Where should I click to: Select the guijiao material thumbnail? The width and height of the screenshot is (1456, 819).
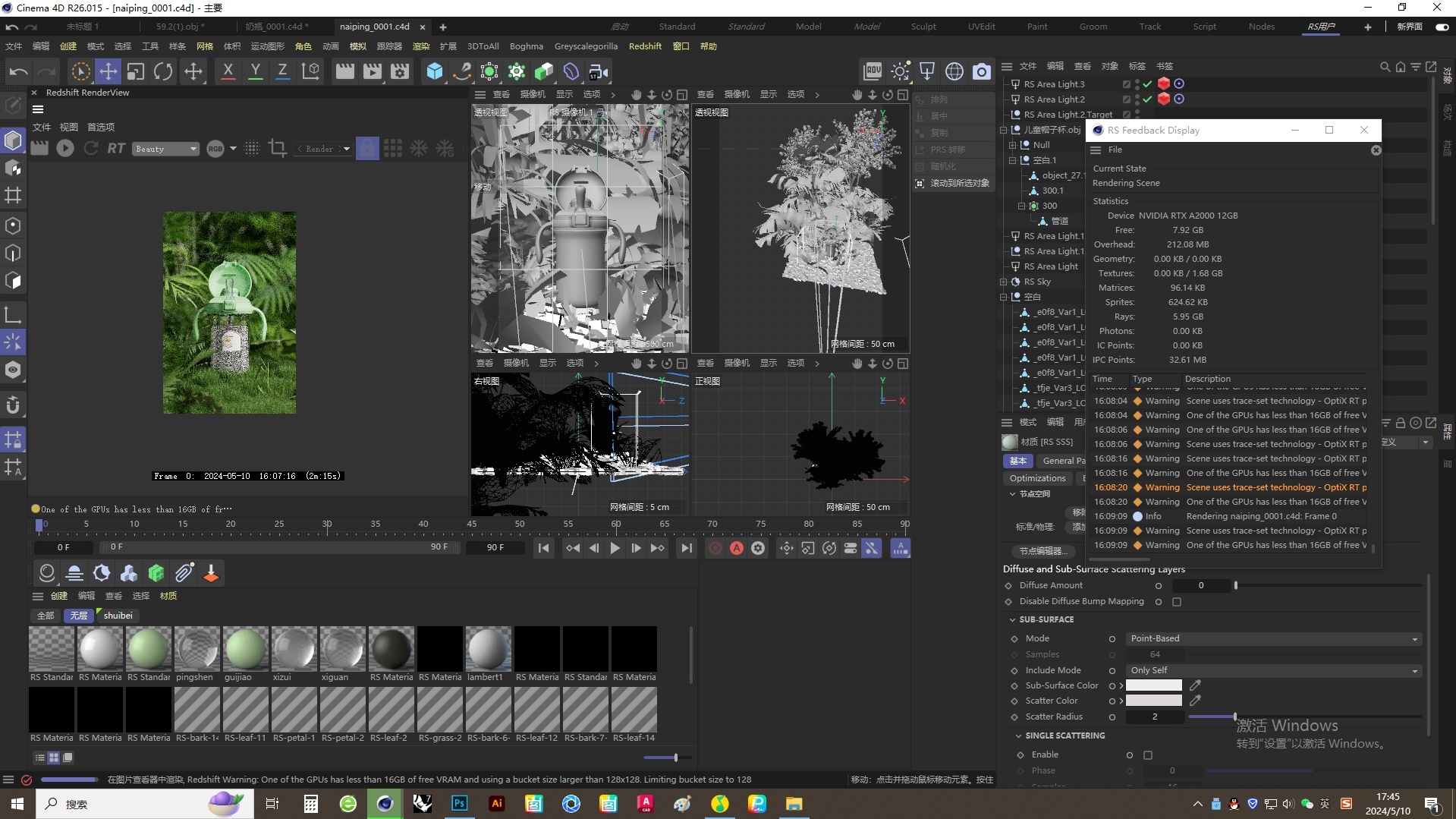click(x=245, y=649)
